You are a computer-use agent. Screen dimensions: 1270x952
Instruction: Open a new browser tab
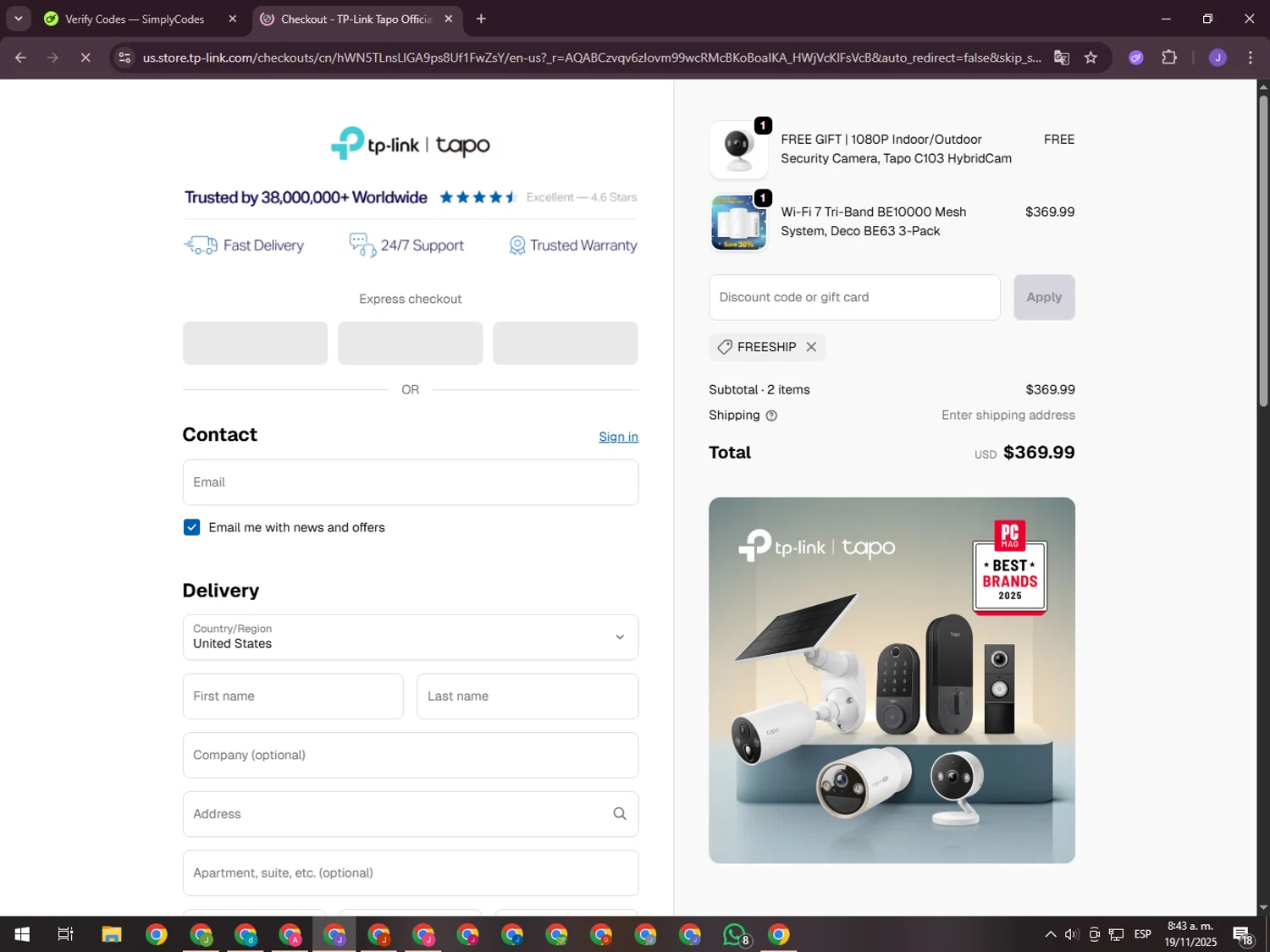coord(481,19)
